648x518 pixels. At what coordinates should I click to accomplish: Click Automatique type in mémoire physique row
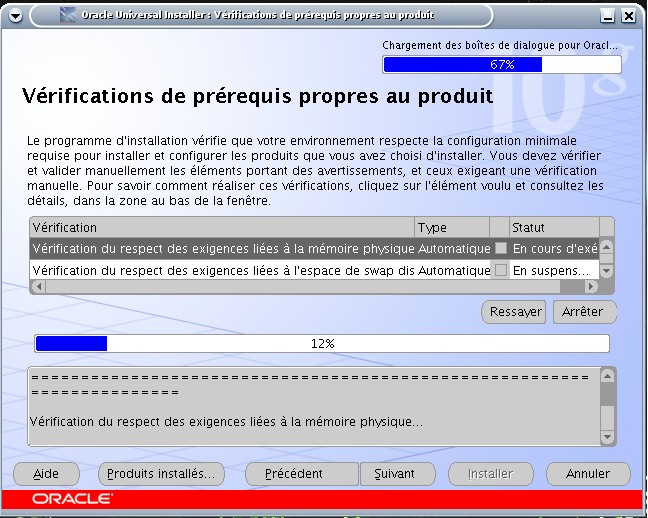[454, 248]
